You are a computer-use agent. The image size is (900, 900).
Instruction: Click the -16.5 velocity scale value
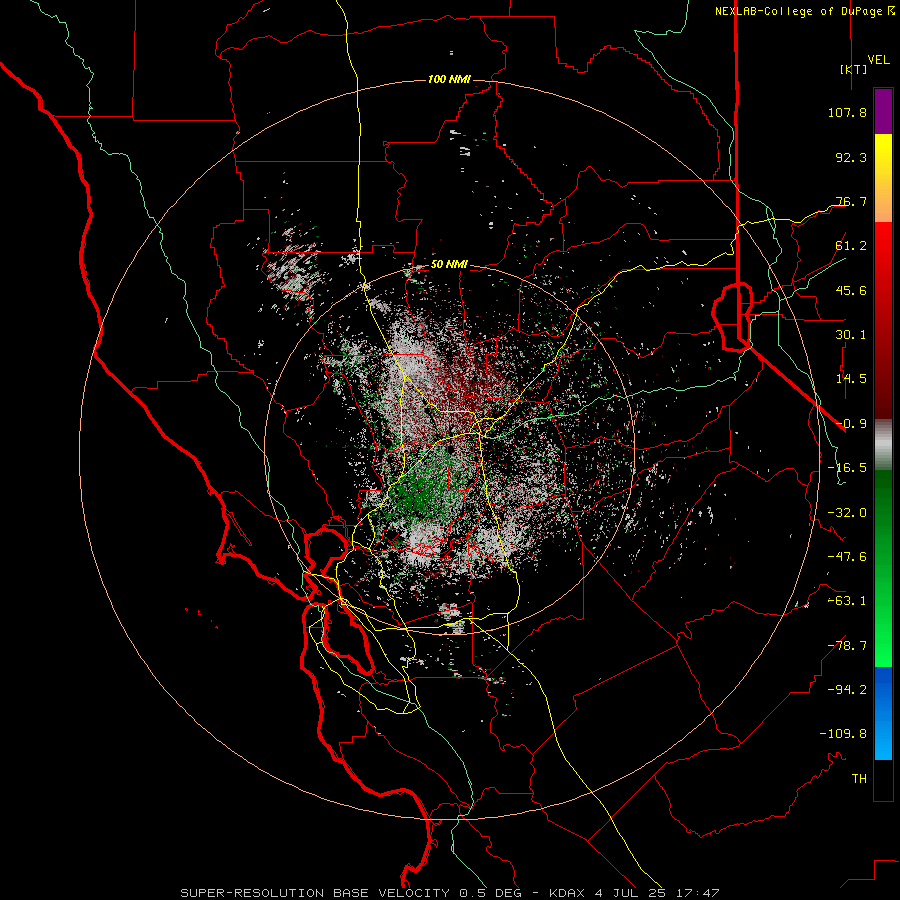pyautogui.click(x=847, y=468)
